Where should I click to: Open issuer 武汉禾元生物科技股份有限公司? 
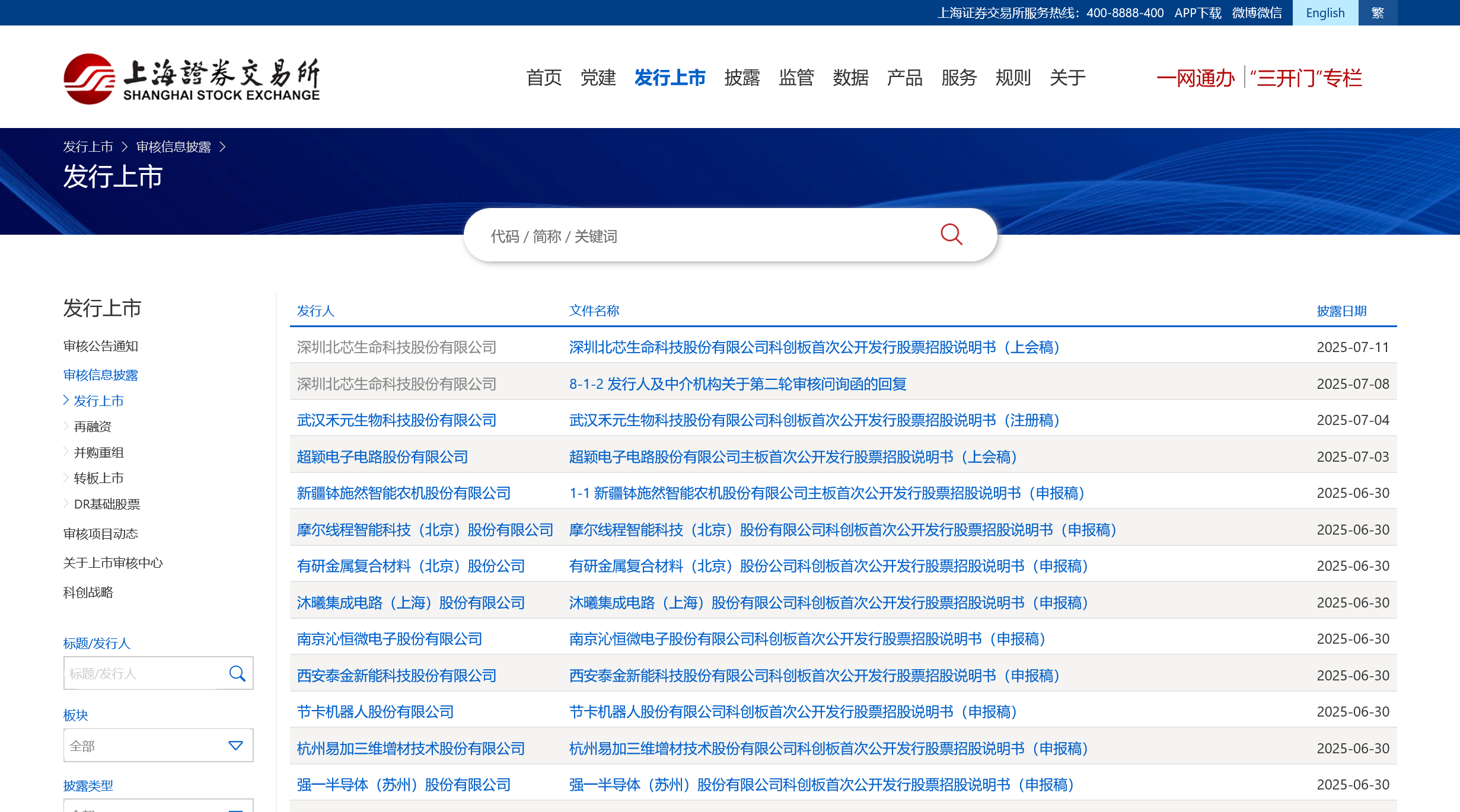397,420
